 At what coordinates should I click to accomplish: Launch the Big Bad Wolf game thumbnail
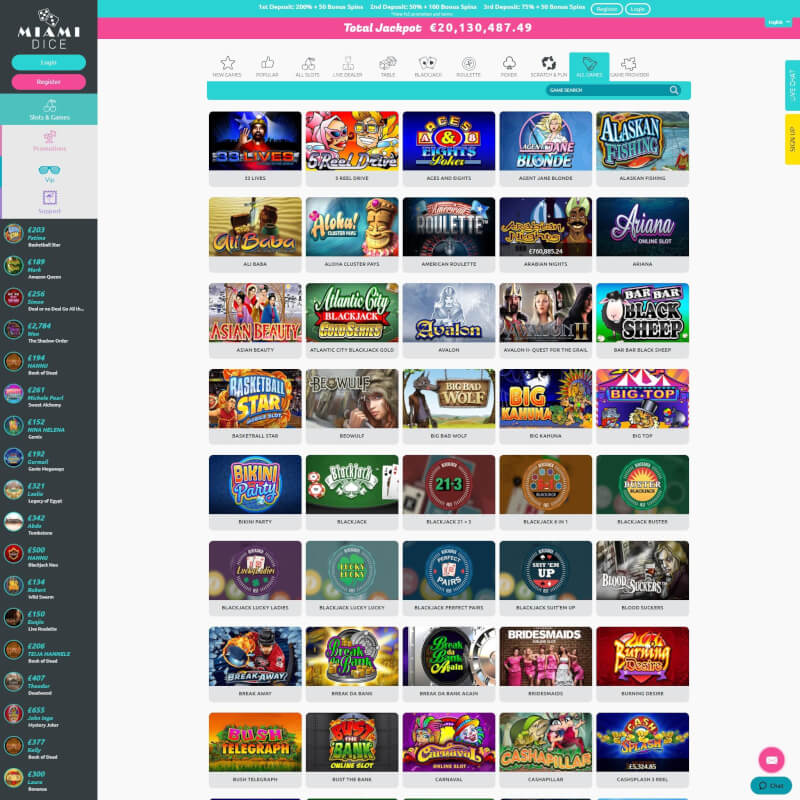[448, 399]
